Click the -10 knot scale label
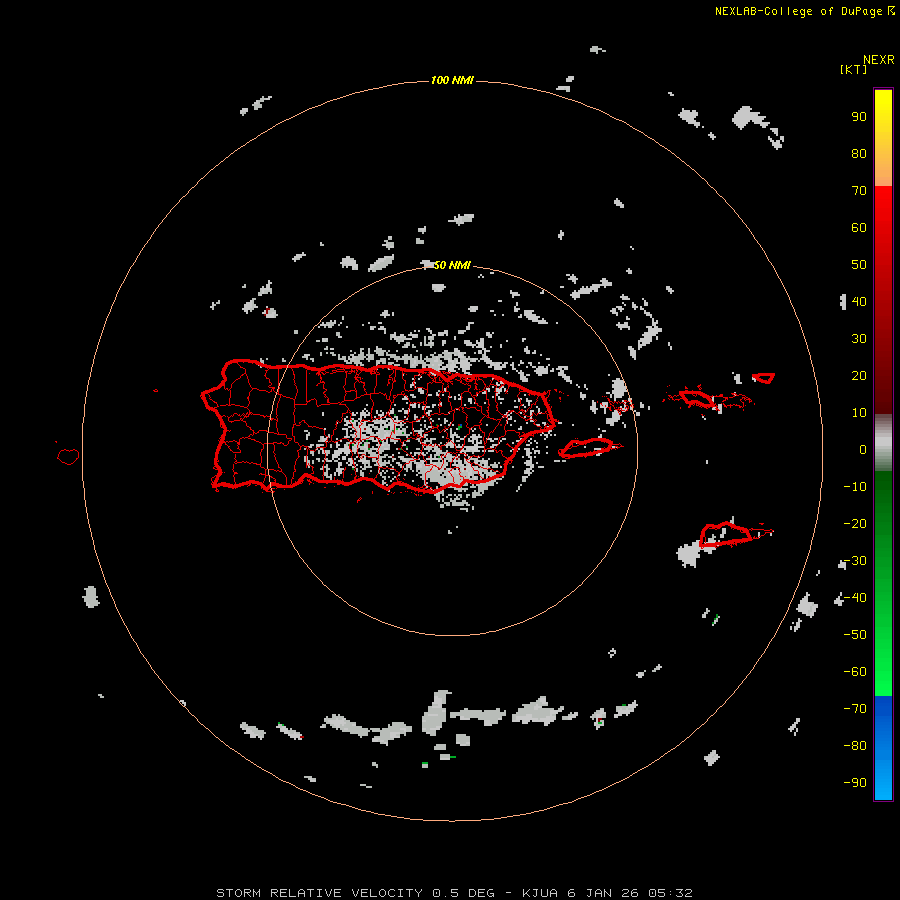 point(855,487)
